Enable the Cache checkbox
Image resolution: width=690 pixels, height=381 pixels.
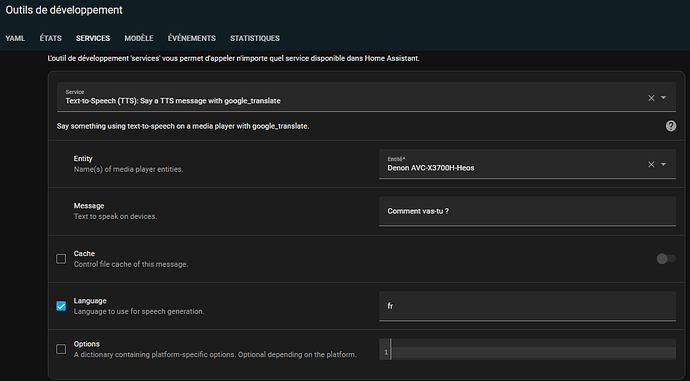(x=61, y=259)
